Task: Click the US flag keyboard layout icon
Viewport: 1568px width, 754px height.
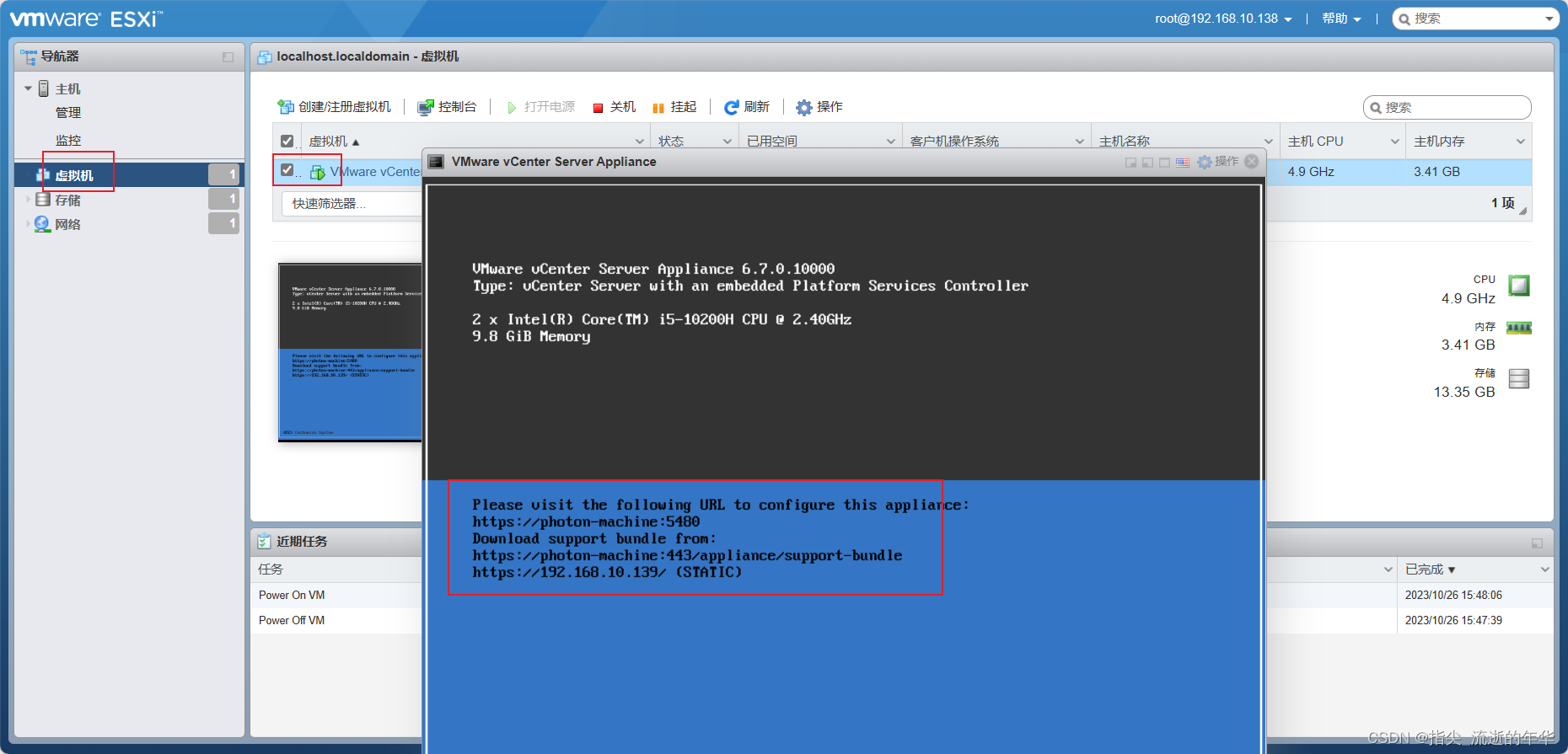Action: pyautogui.click(x=1183, y=163)
